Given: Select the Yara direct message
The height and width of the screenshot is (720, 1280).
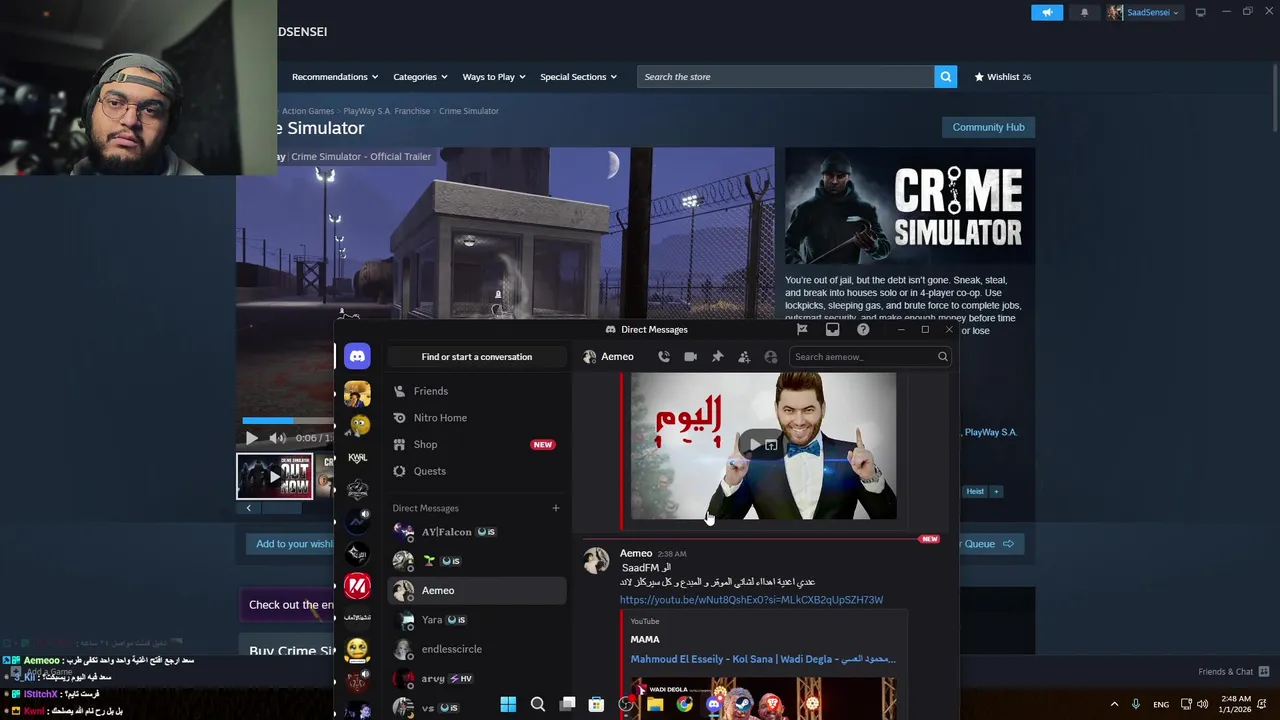Looking at the screenshot, I should click(476, 620).
